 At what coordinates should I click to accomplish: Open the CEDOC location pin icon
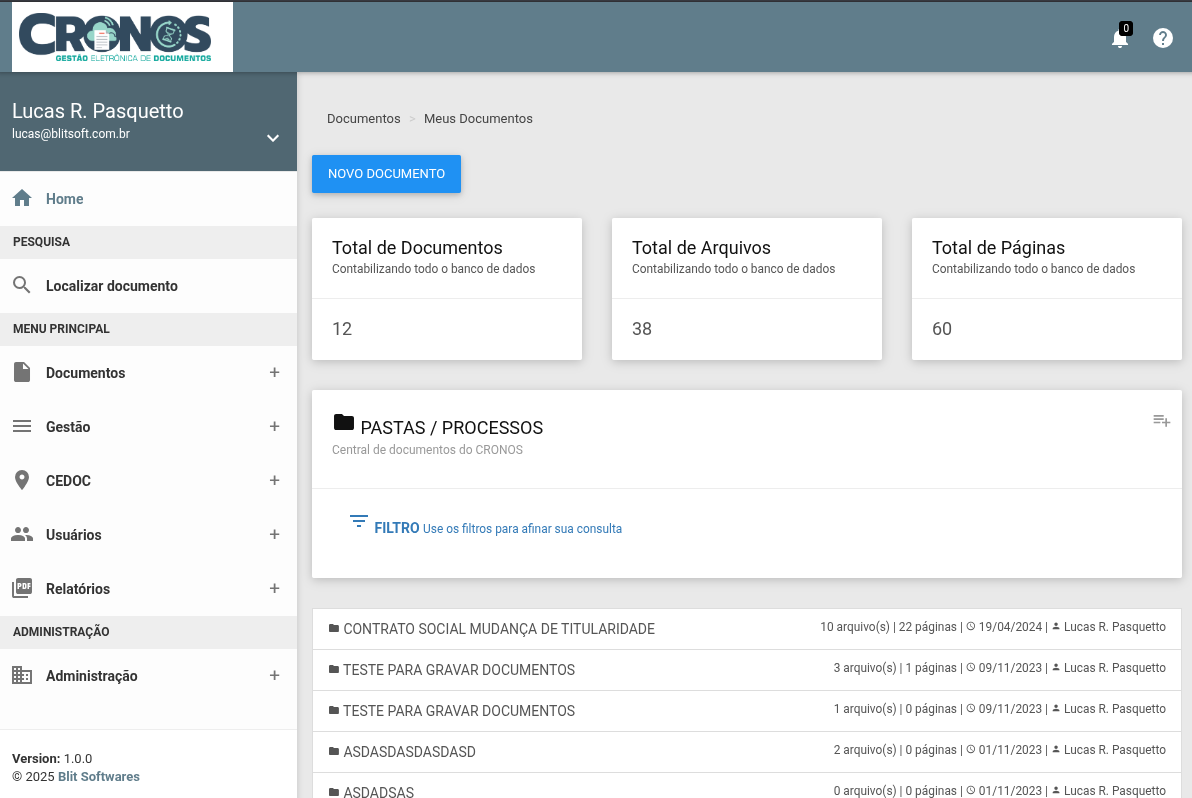click(x=22, y=480)
